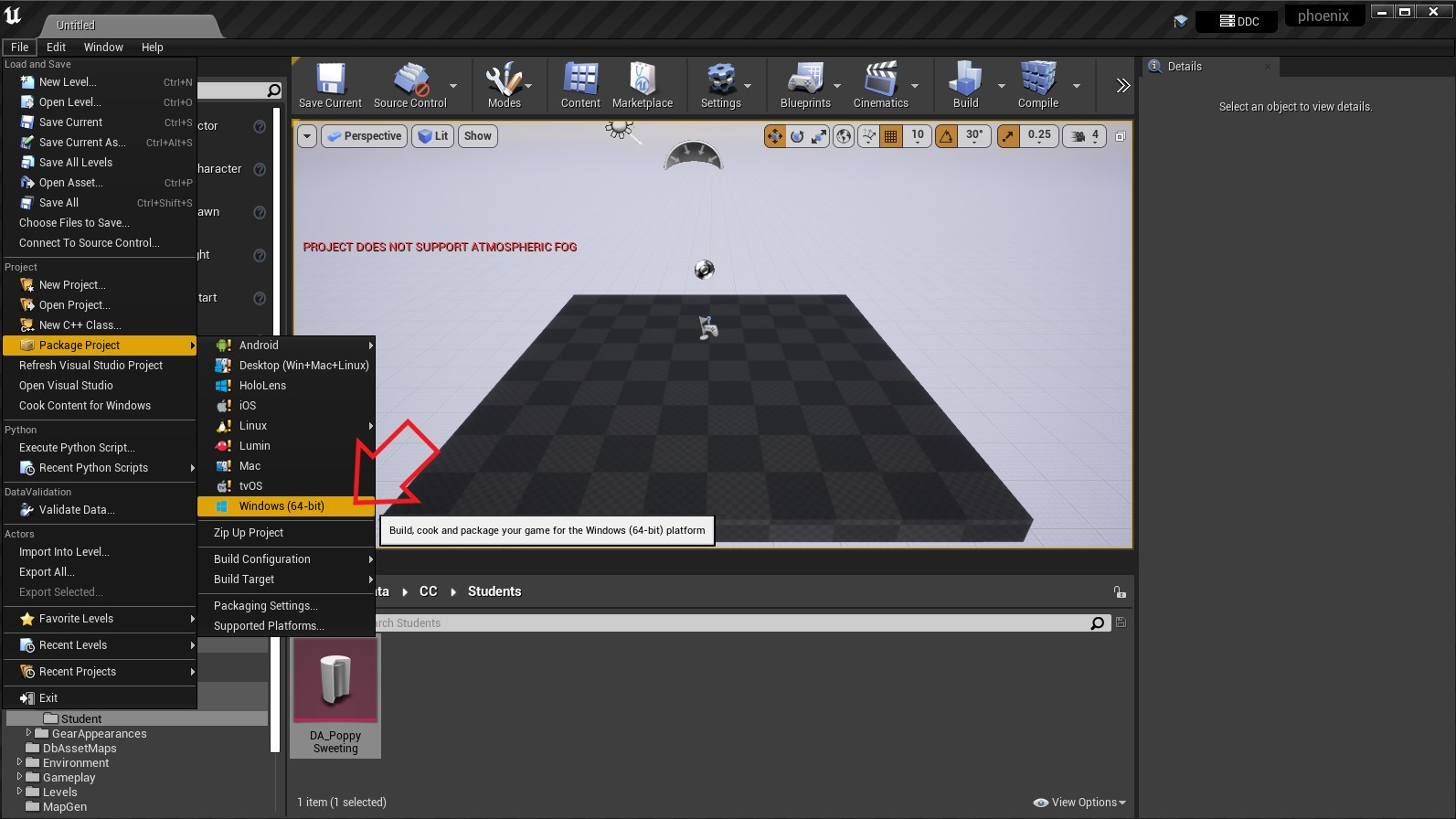Toggle world/local coordinate system globe icon
This screenshot has height=819, width=1456.
844,136
